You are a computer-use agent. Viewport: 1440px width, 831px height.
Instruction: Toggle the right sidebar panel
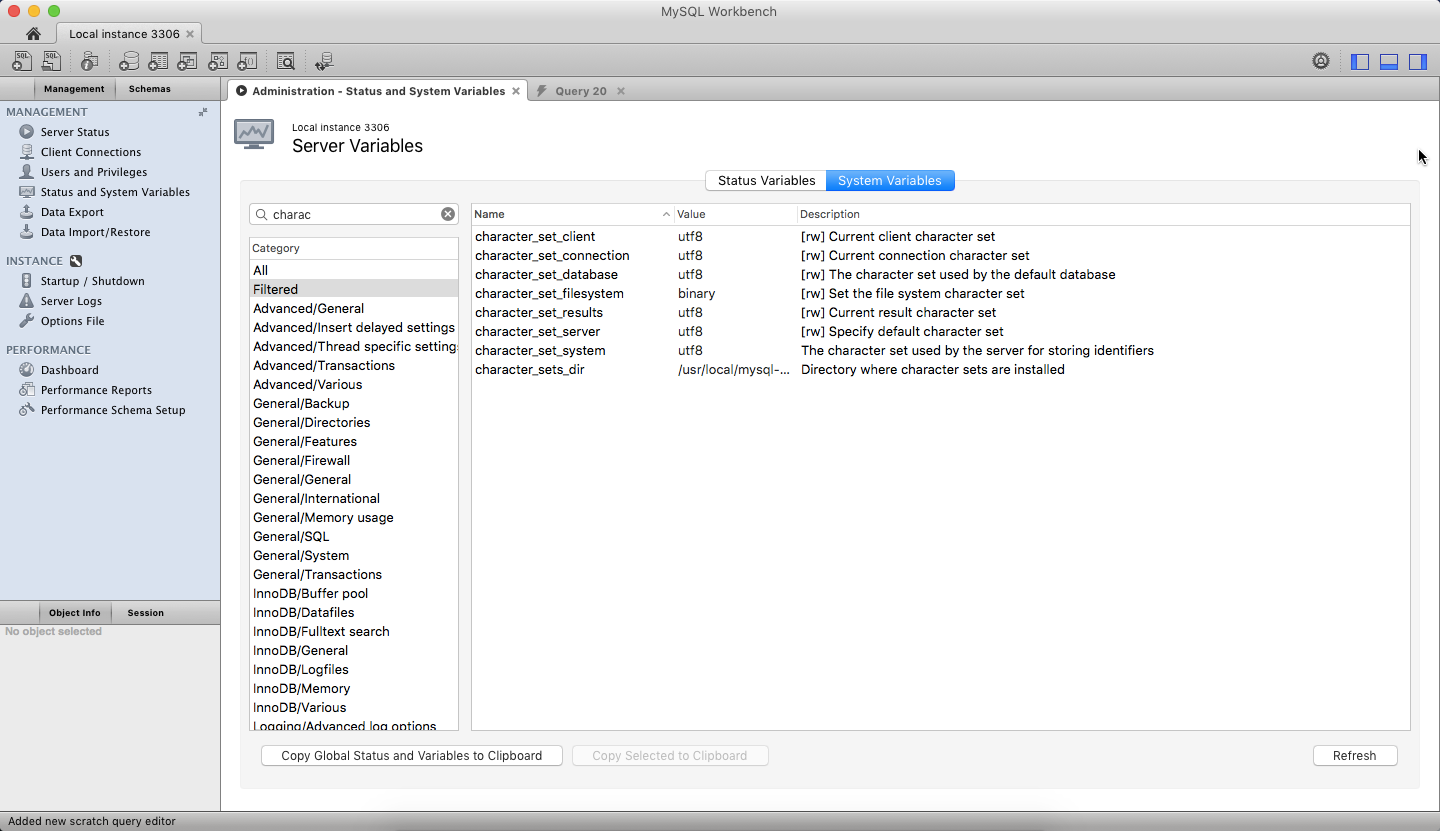[1418, 61]
